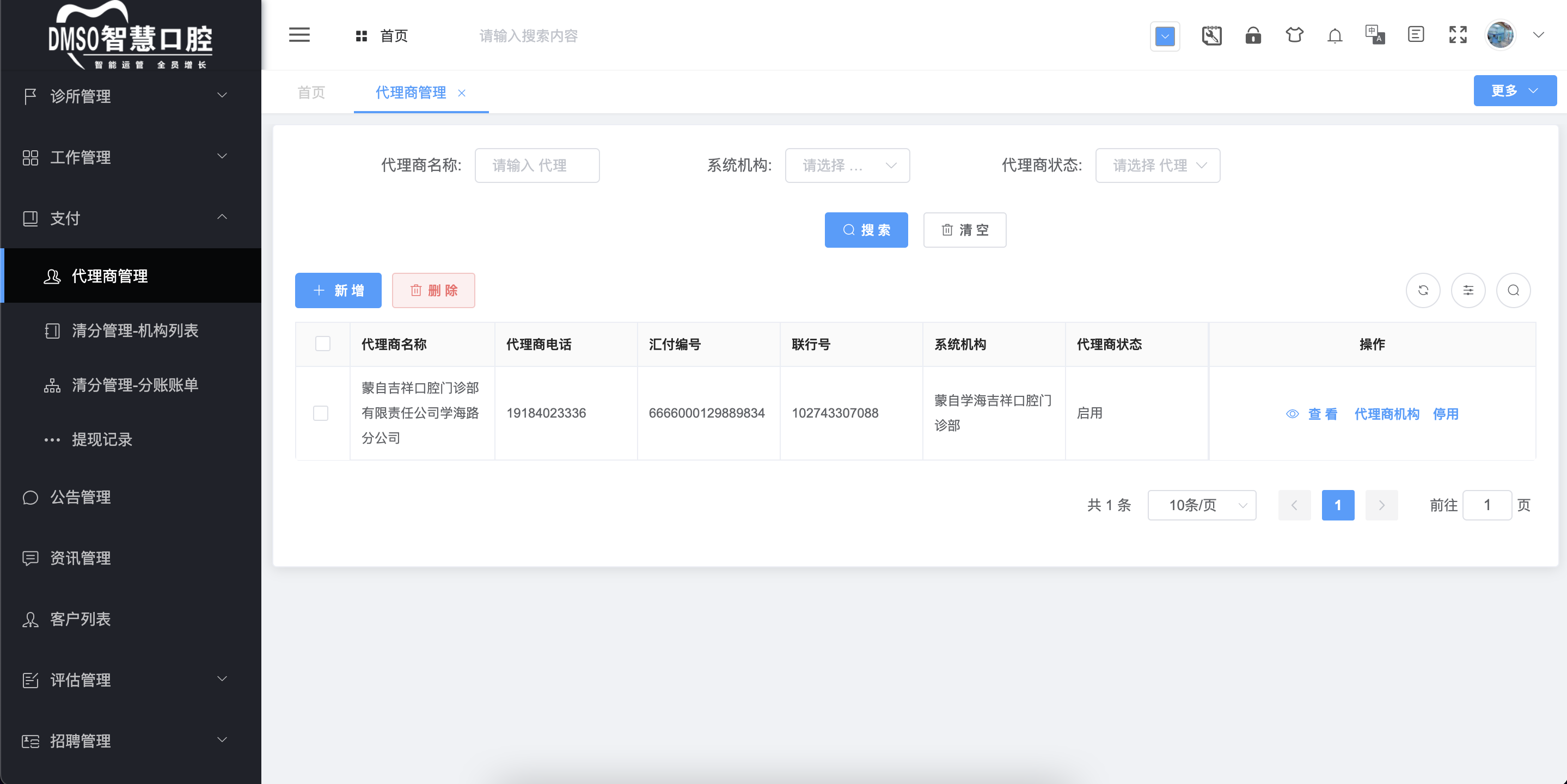Open 清分管理-分账账单 in the sidebar
The image size is (1567, 784).
(x=131, y=385)
